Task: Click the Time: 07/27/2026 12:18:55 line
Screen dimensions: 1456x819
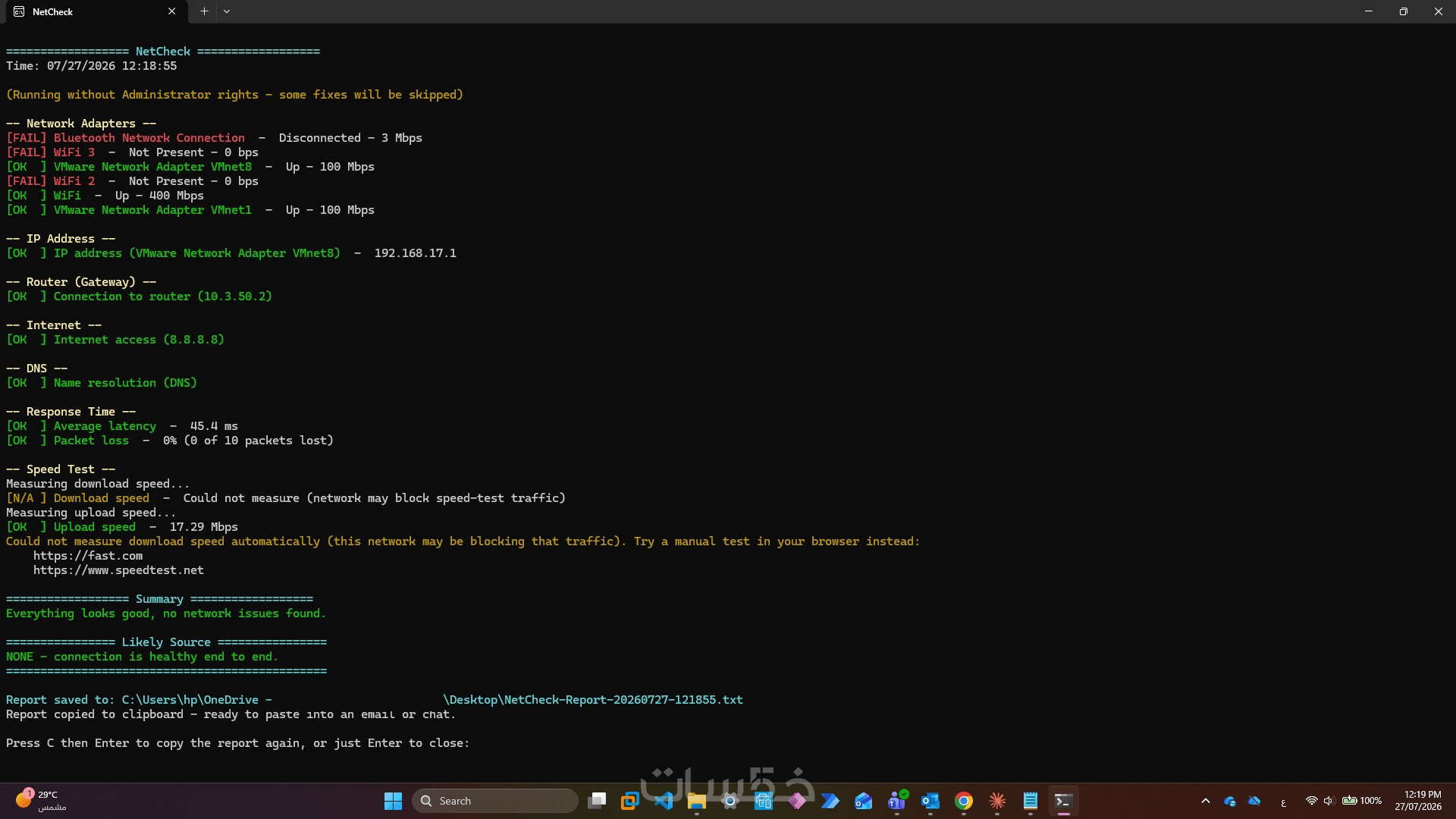Action: 92,66
